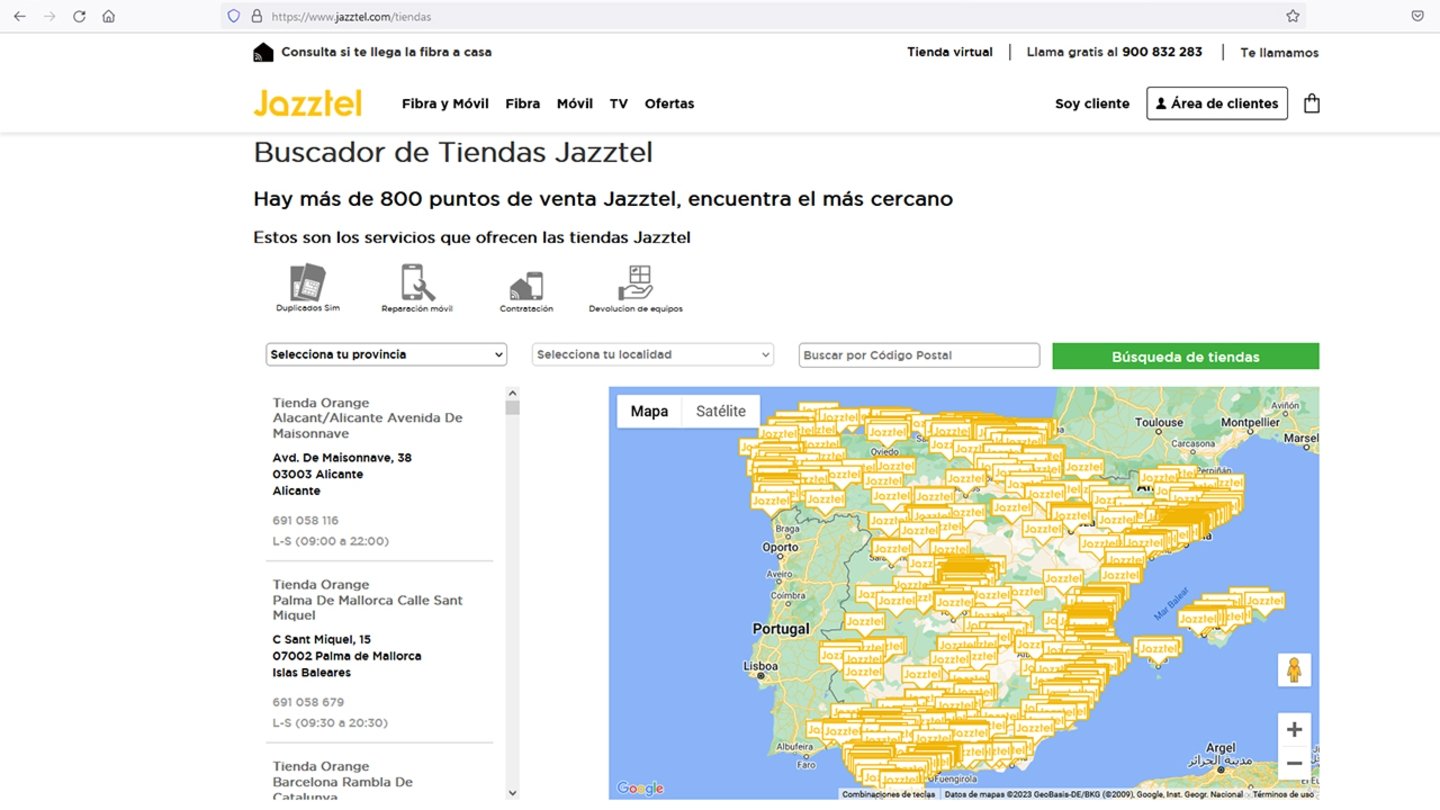Click the store list scrollbar up arrow

click(x=512, y=394)
